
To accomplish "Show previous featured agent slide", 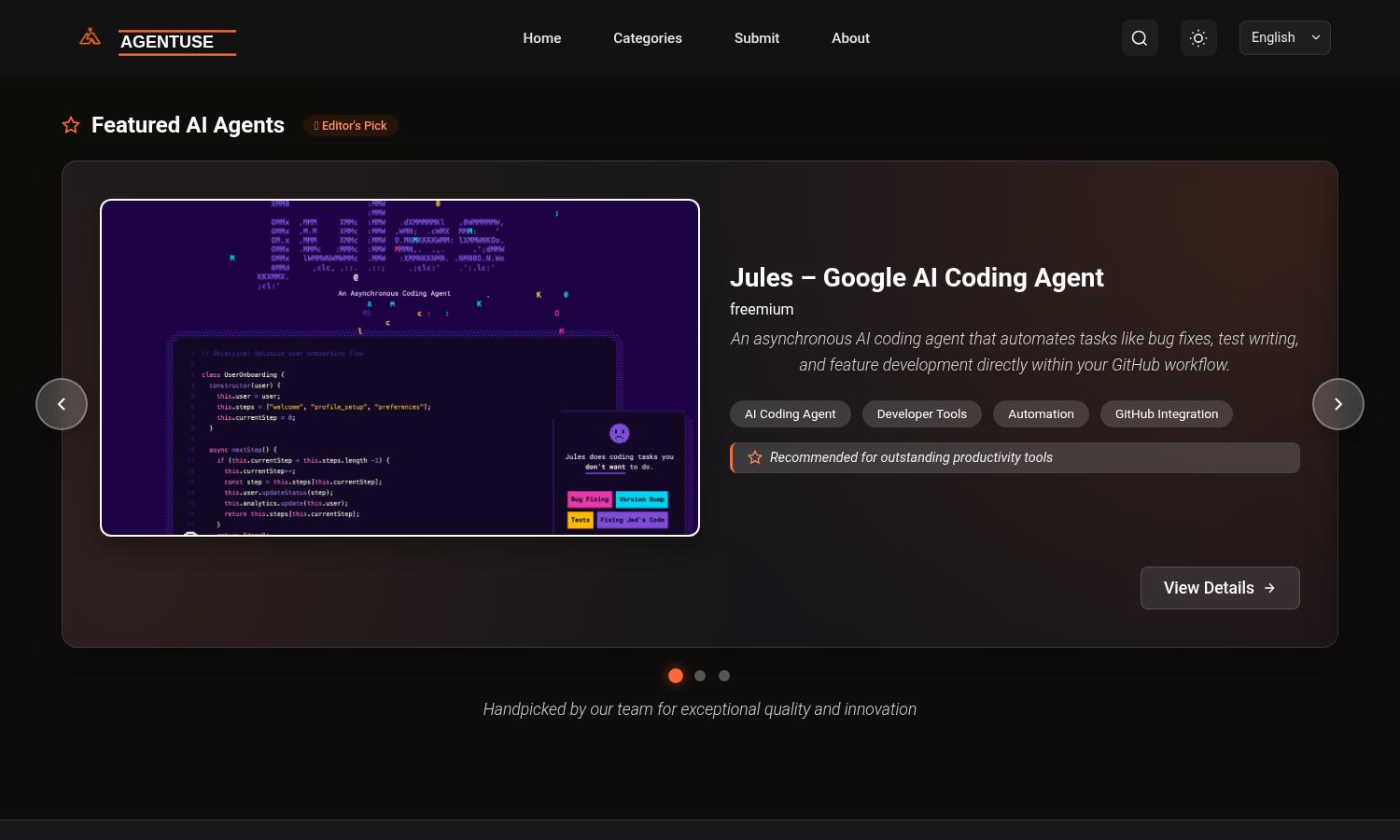I will (62, 404).
